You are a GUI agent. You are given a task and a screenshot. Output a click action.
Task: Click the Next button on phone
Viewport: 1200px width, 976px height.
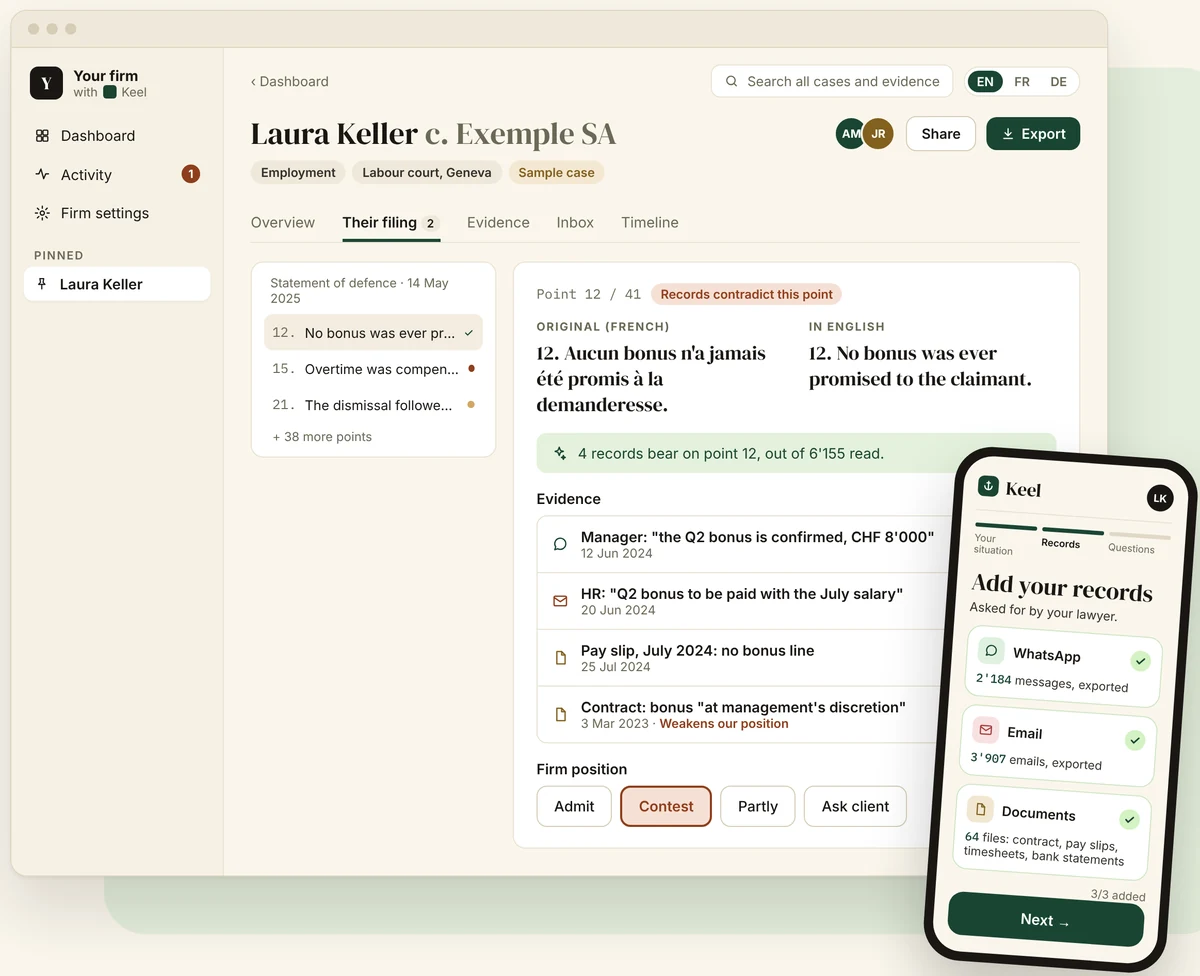pos(1046,920)
